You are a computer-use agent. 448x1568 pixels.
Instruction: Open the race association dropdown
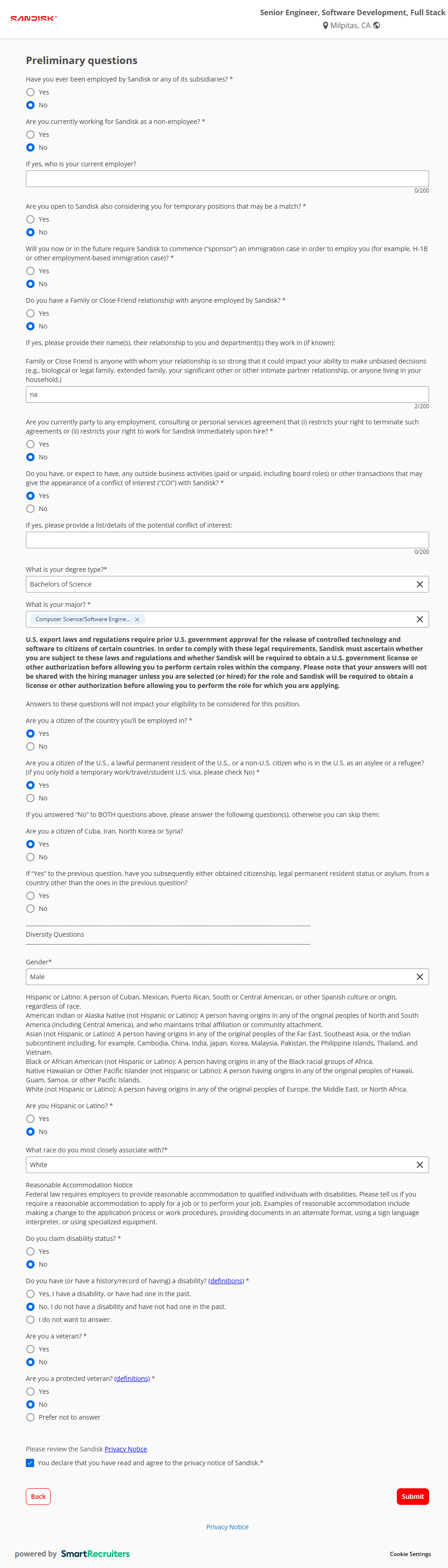(219, 1165)
